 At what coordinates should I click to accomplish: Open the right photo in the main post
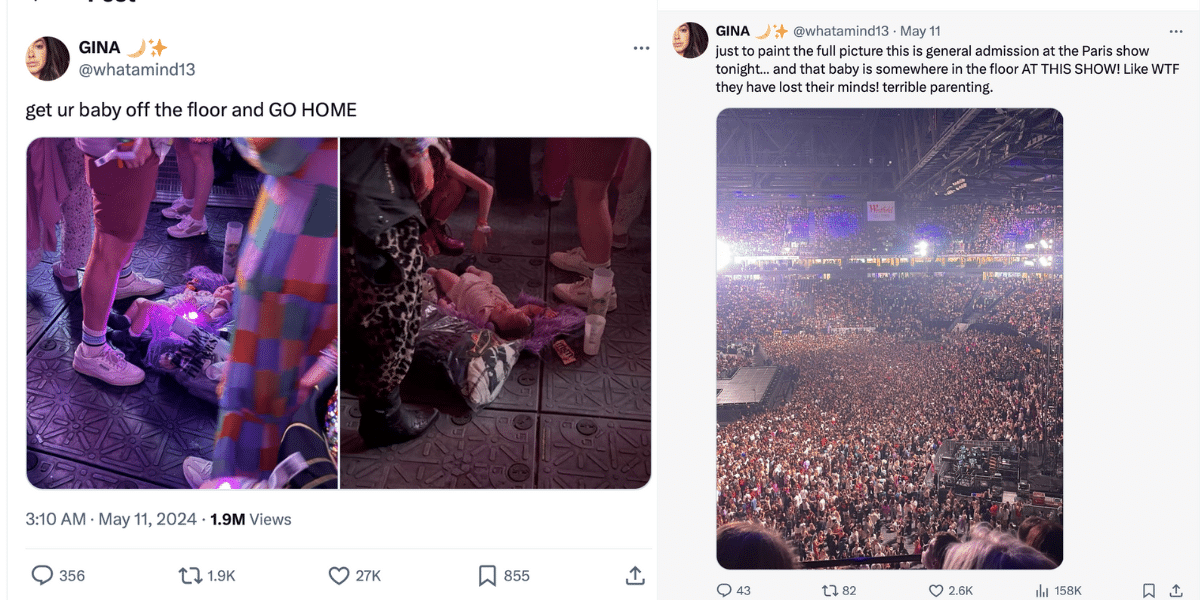[x=496, y=313]
